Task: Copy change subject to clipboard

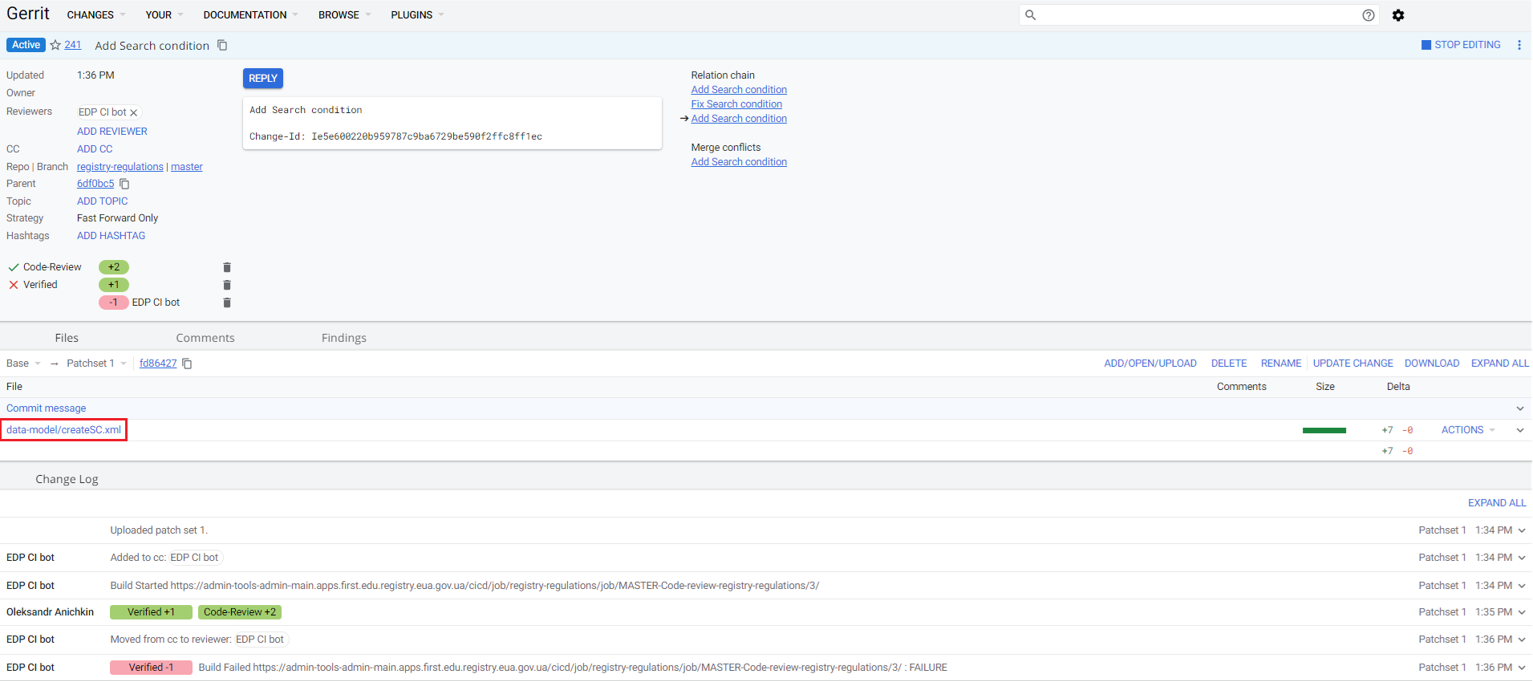Action: pos(222,45)
